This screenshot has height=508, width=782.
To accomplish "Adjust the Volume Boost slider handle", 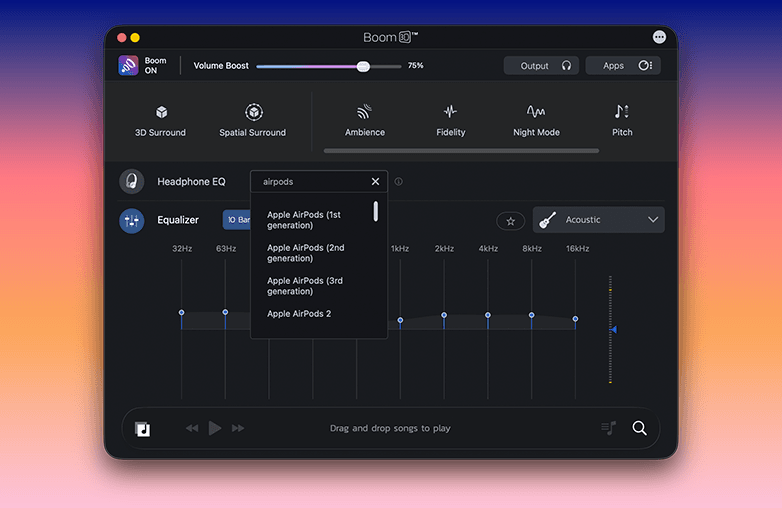I will pos(363,66).
